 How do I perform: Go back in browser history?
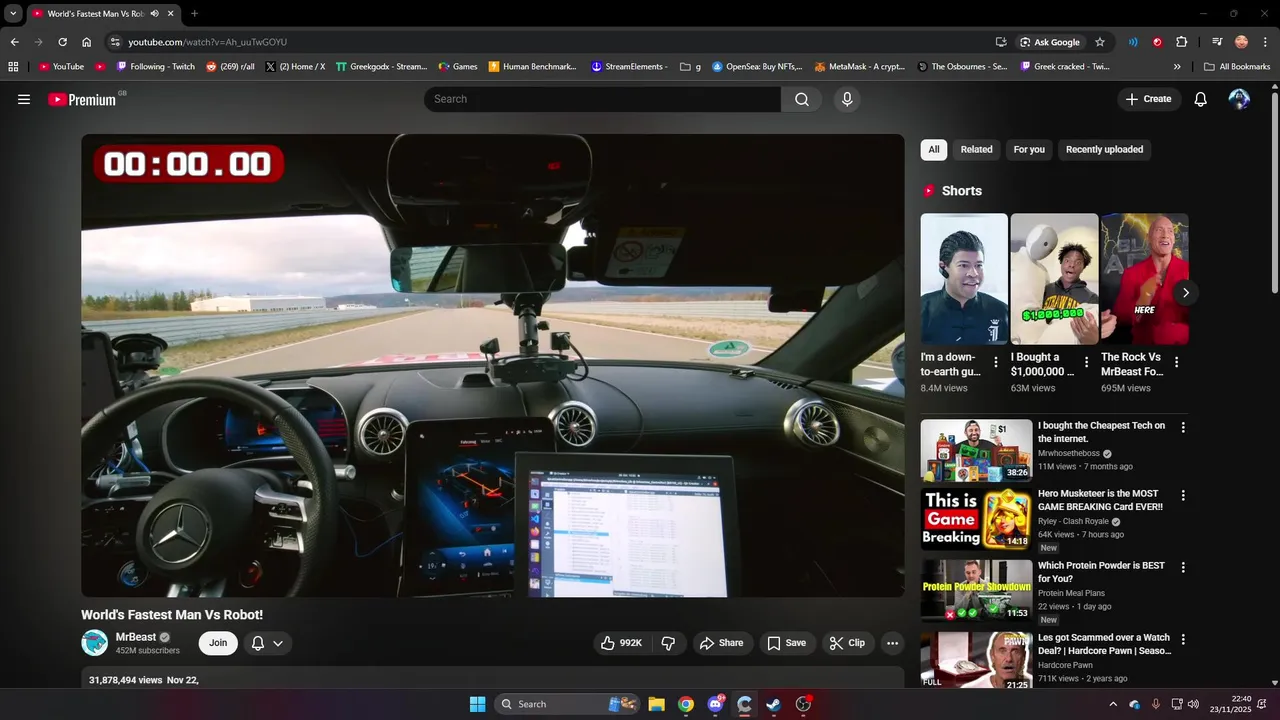[x=14, y=42]
